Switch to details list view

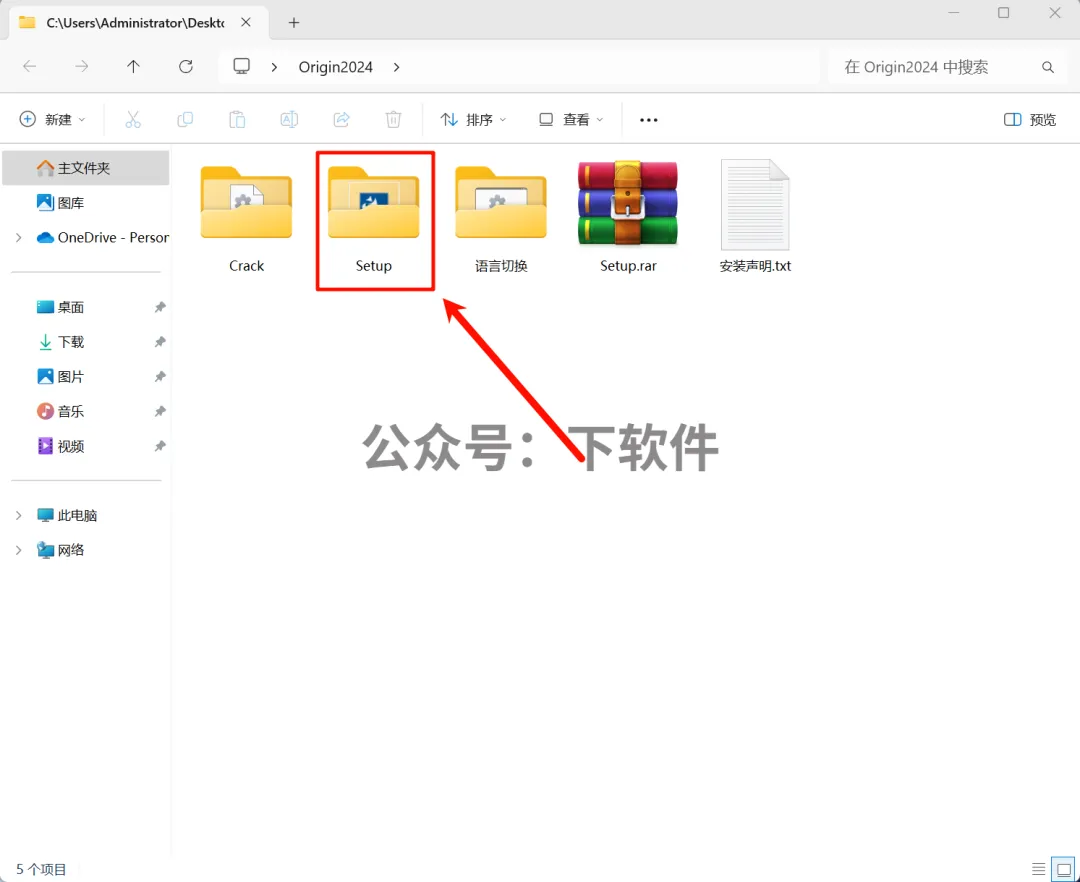pos(1039,869)
